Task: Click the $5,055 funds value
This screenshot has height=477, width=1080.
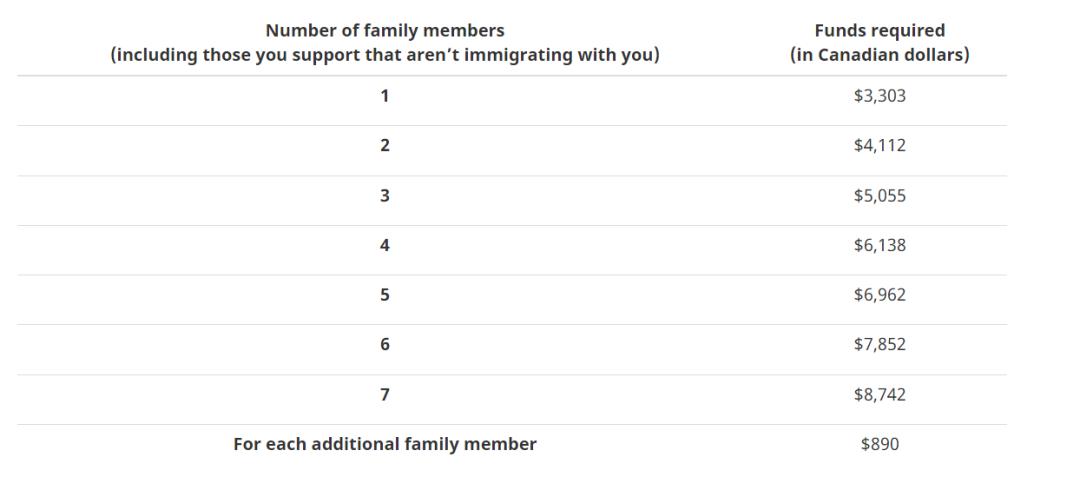Action: pyautogui.click(x=879, y=196)
